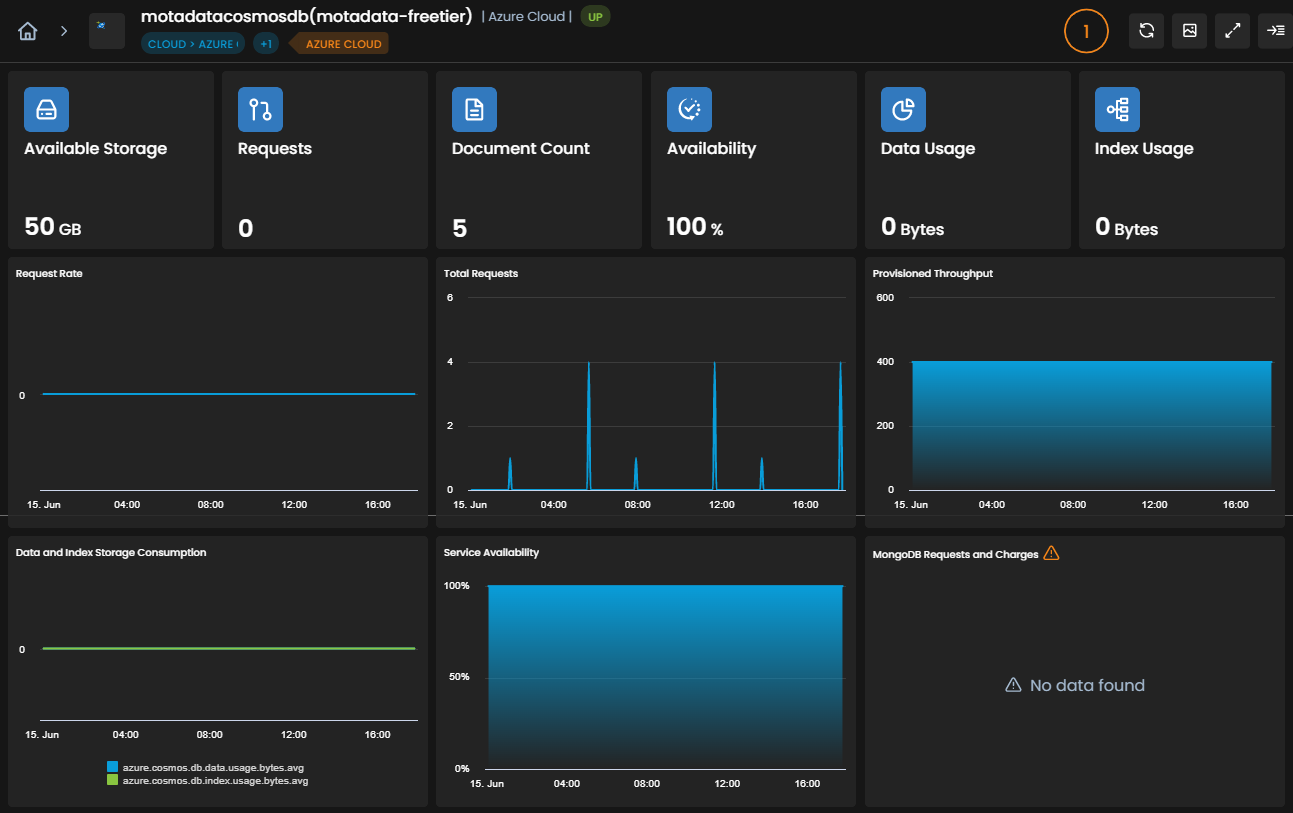Select the AZURE CLOUD orange tag

click(x=341, y=44)
